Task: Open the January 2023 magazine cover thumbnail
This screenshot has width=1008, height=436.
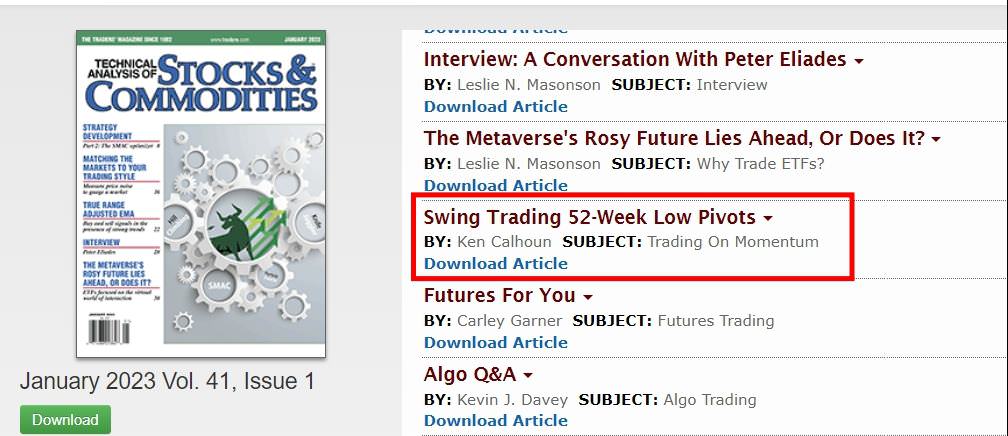Action: 201,193
